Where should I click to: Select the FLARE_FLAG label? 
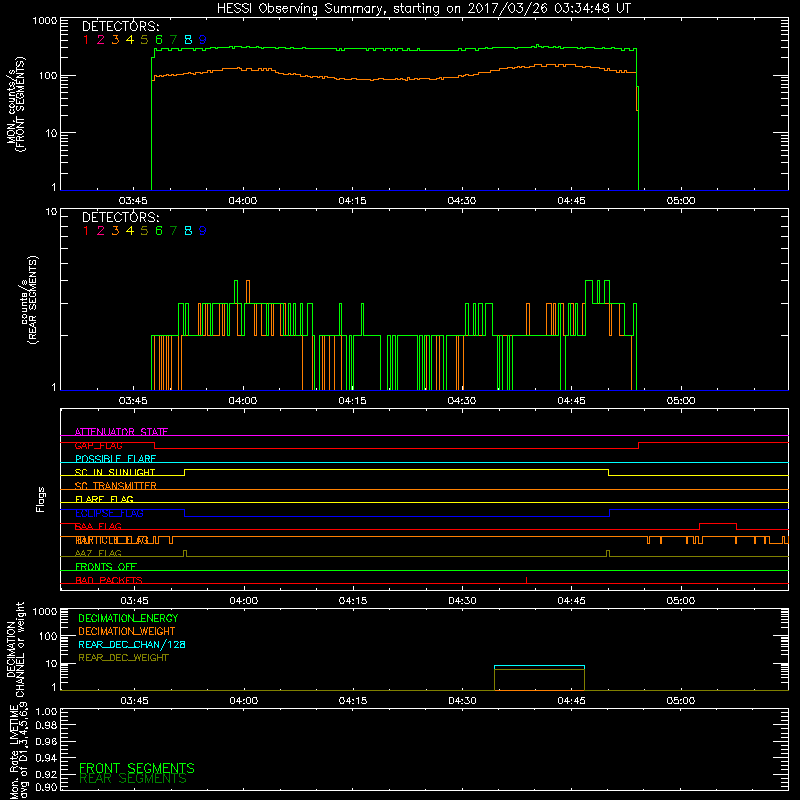click(104, 499)
